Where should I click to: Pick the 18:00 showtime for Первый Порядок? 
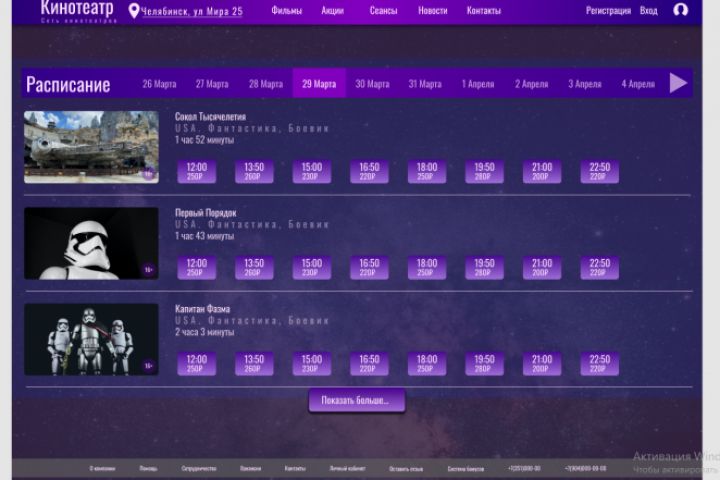pos(427,267)
